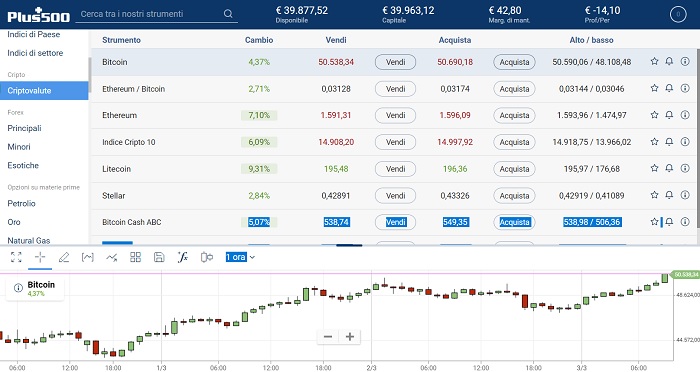Screen dimensions: 700x372
Task: Click the 50.538,34 price label on chart
Action: tap(685, 274)
